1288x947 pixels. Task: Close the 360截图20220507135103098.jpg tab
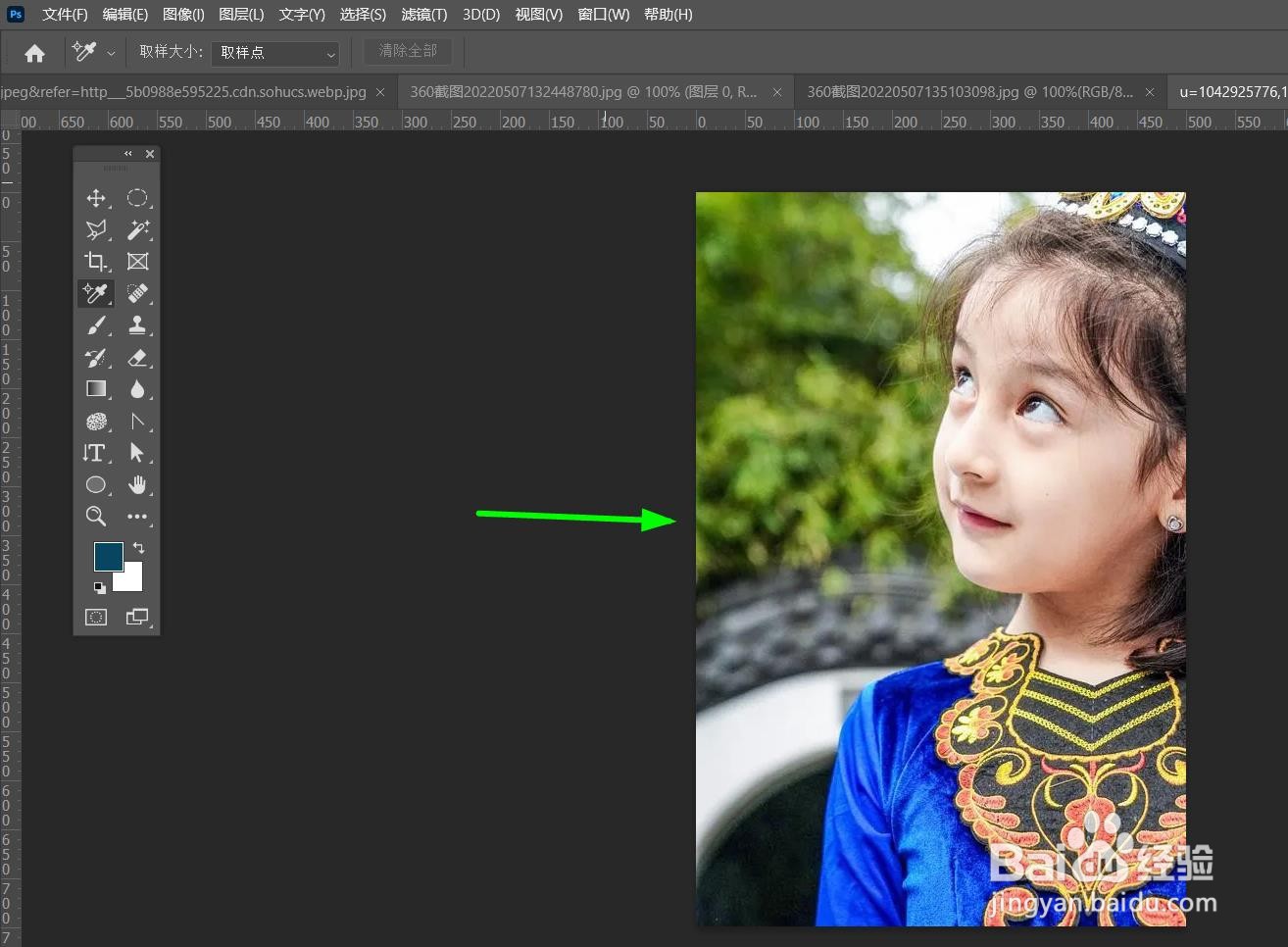1150,92
